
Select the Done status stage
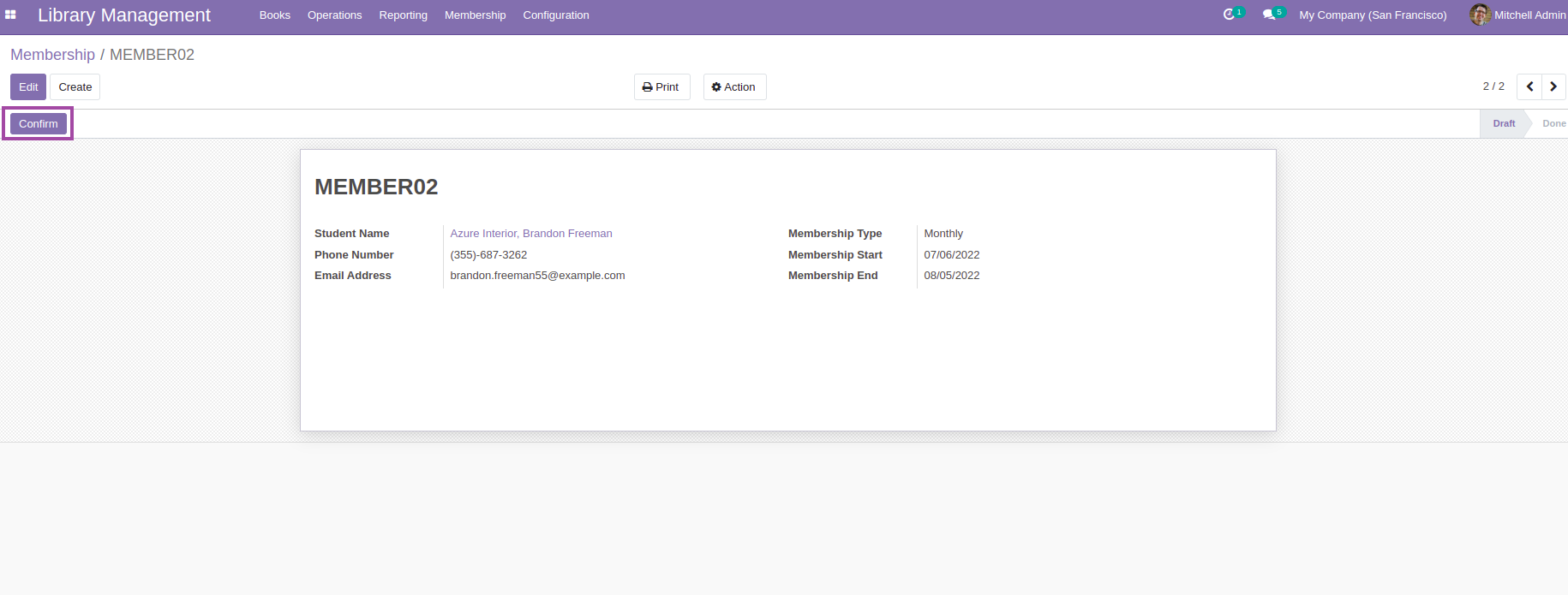pos(1554,123)
